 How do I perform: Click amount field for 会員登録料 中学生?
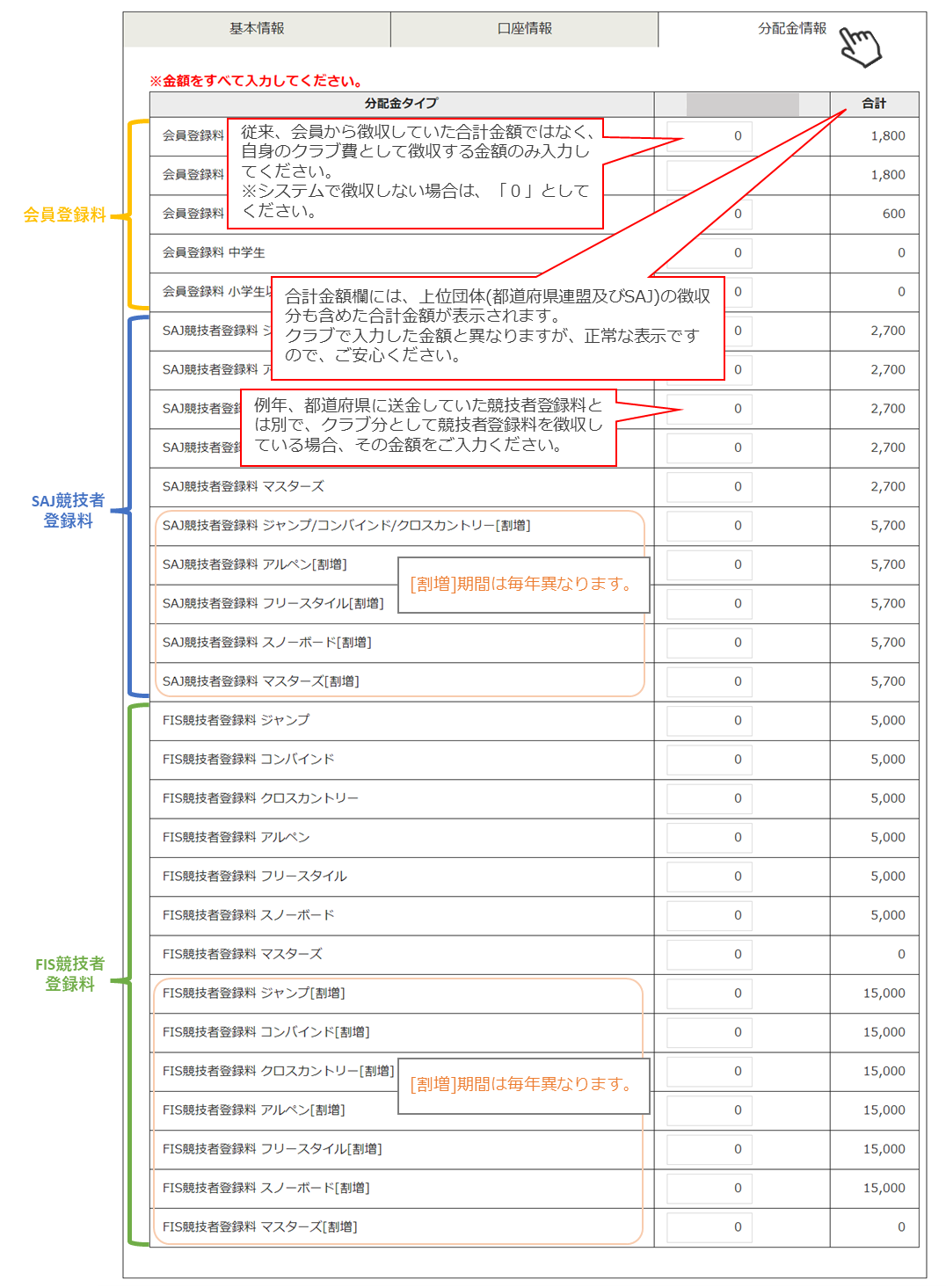click(x=709, y=253)
